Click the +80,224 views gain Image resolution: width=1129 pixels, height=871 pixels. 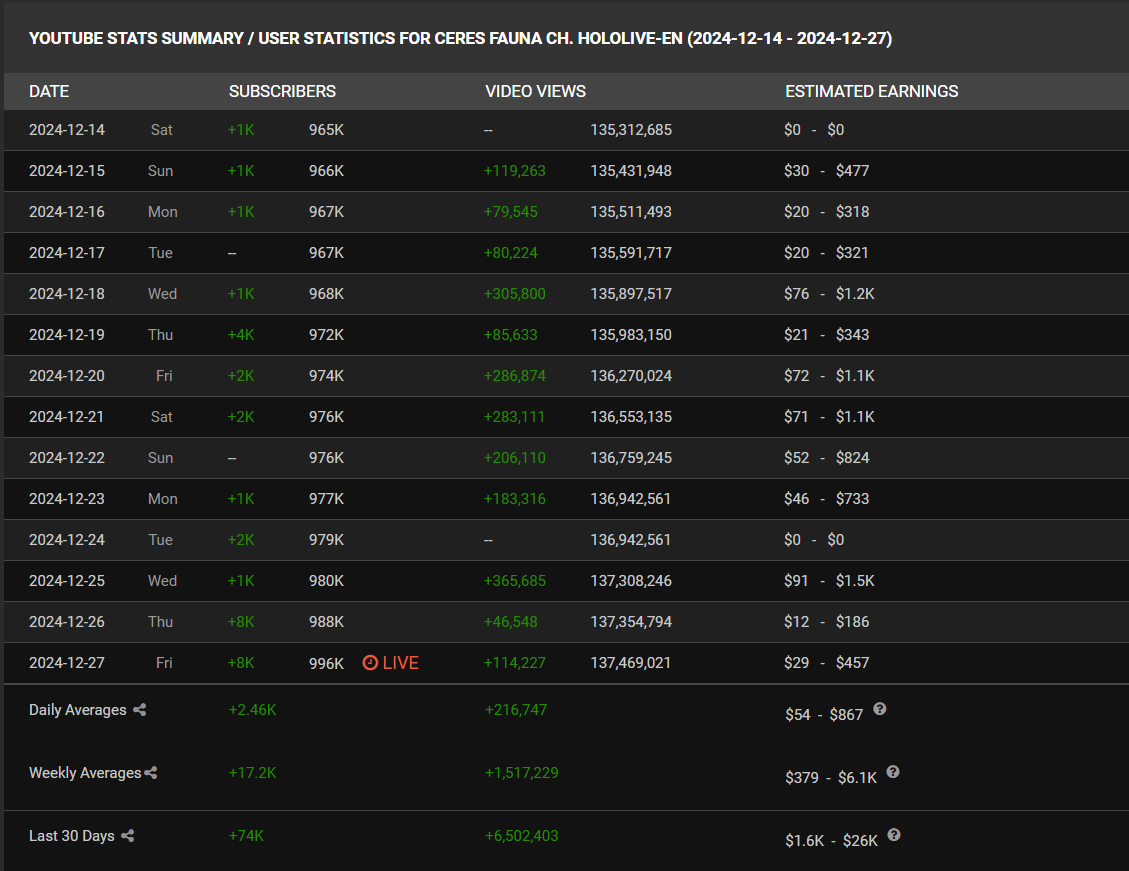coord(510,253)
